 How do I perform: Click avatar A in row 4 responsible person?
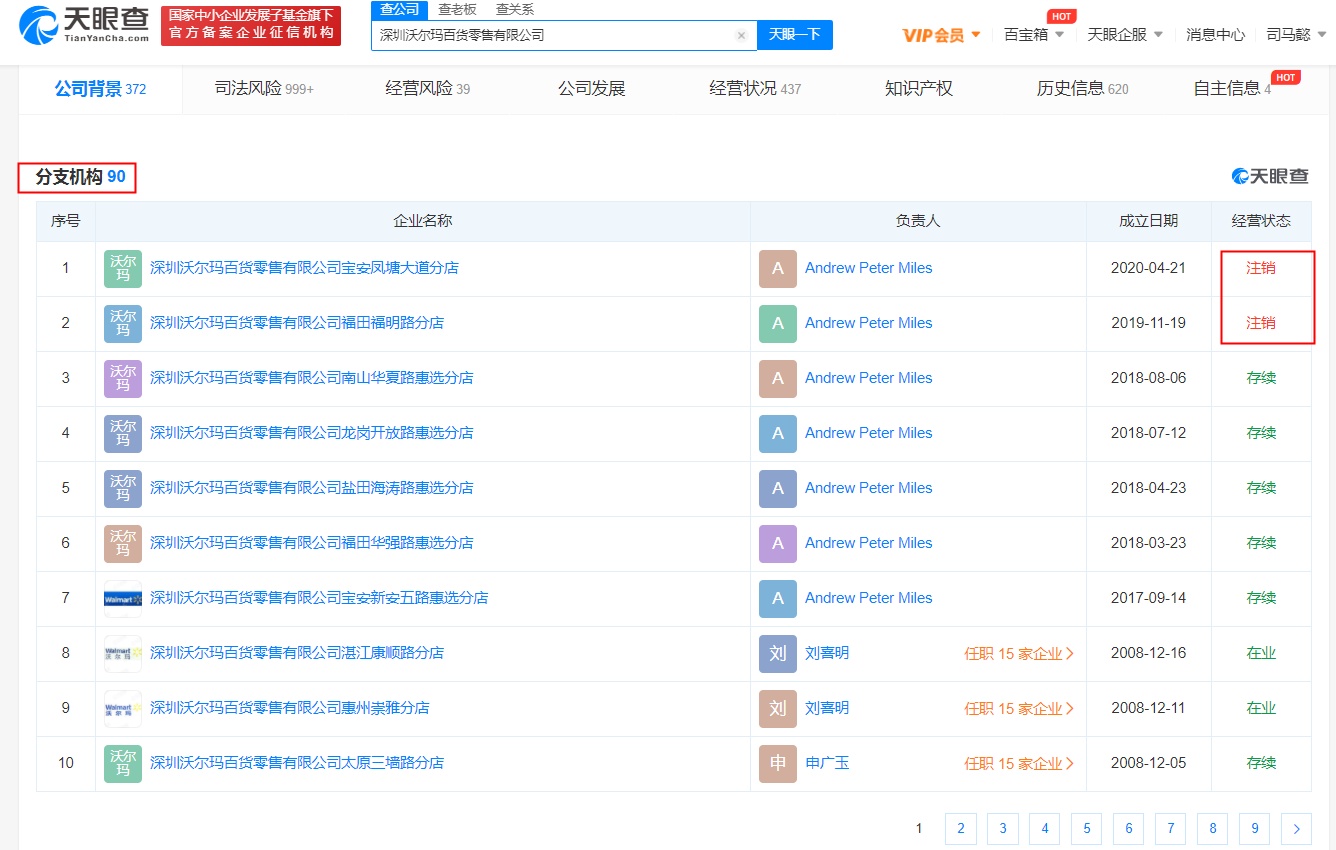(x=778, y=433)
